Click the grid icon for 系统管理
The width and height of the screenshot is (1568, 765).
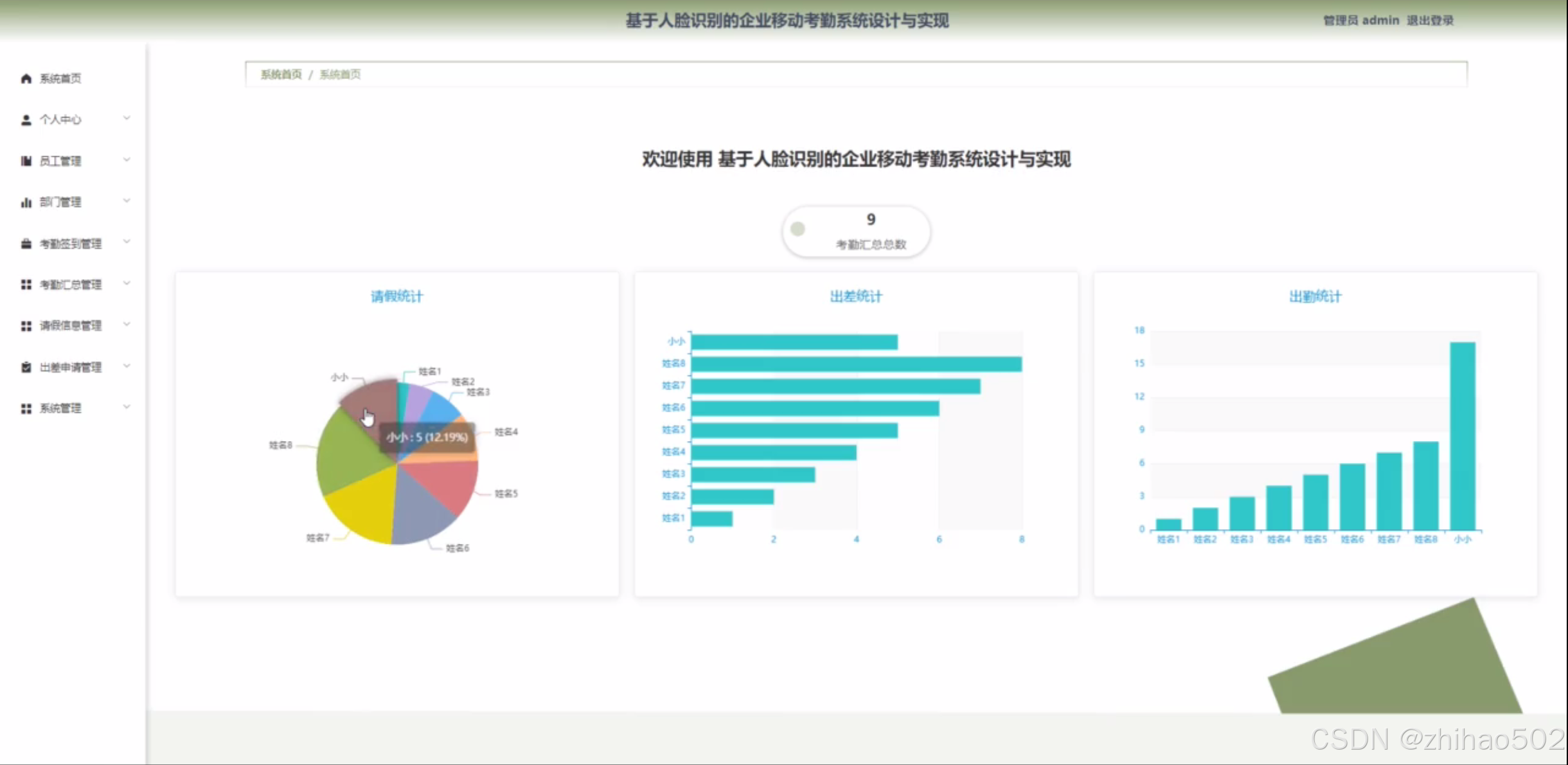26,408
